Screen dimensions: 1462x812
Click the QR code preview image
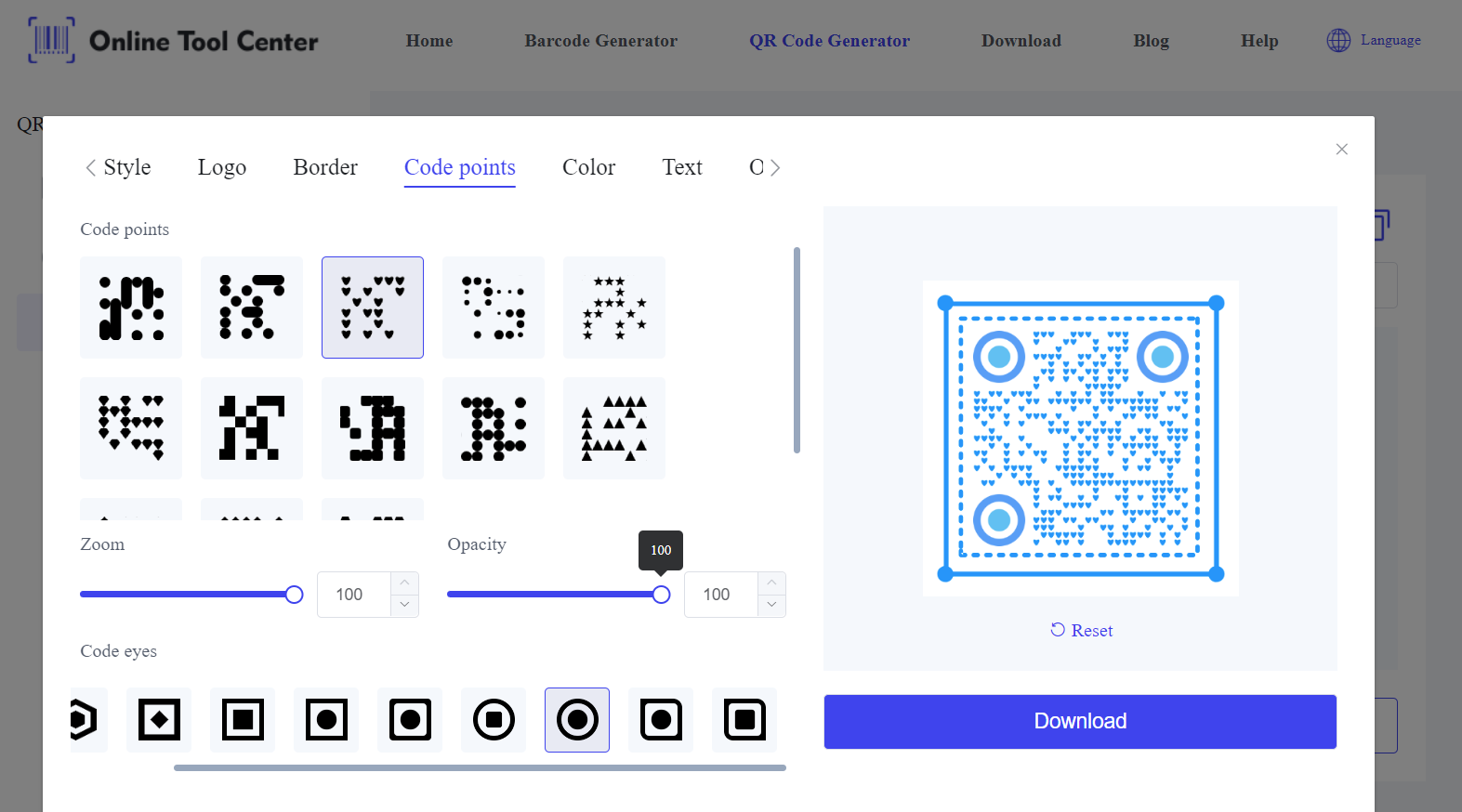(1081, 439)
